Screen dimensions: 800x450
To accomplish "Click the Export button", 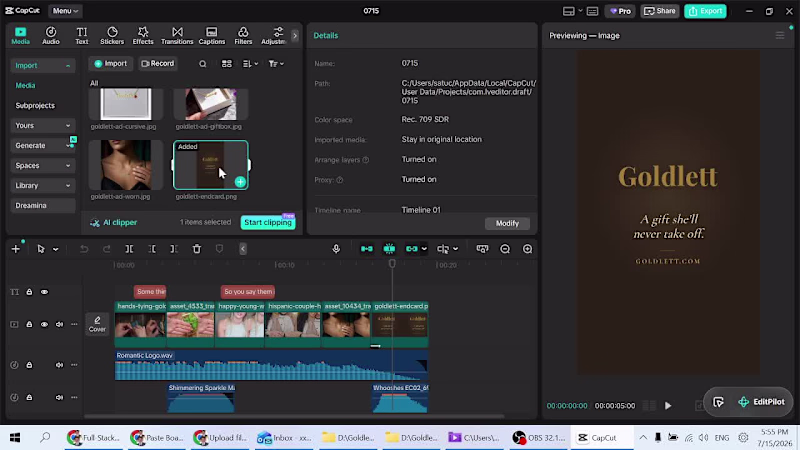I will click(x=705, y=11).
